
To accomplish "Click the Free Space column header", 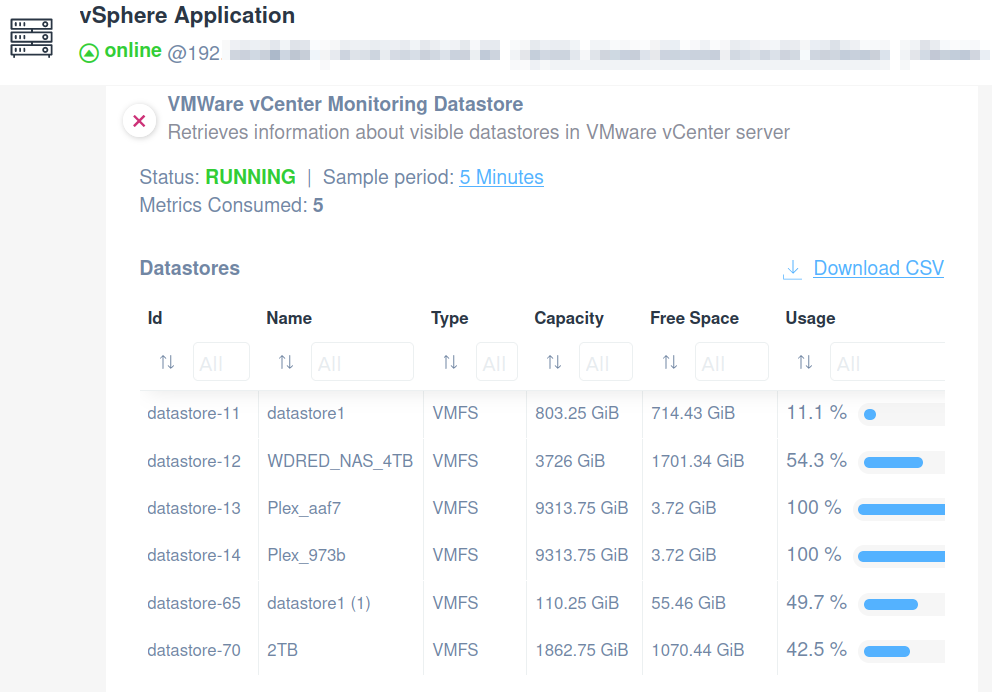I will pyautogui.click(x=695, y=318).
